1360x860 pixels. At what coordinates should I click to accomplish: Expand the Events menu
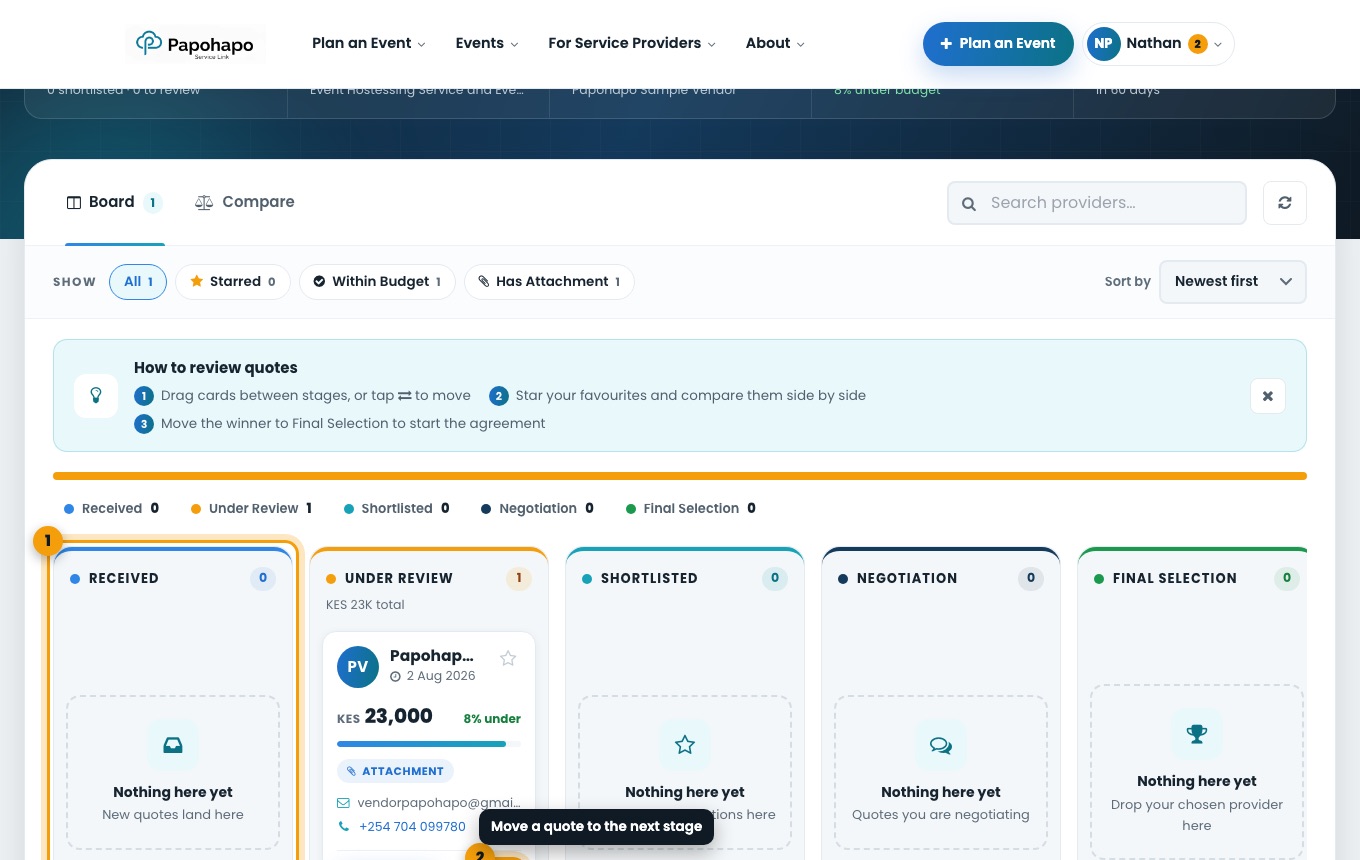click(x=486, y=43)
